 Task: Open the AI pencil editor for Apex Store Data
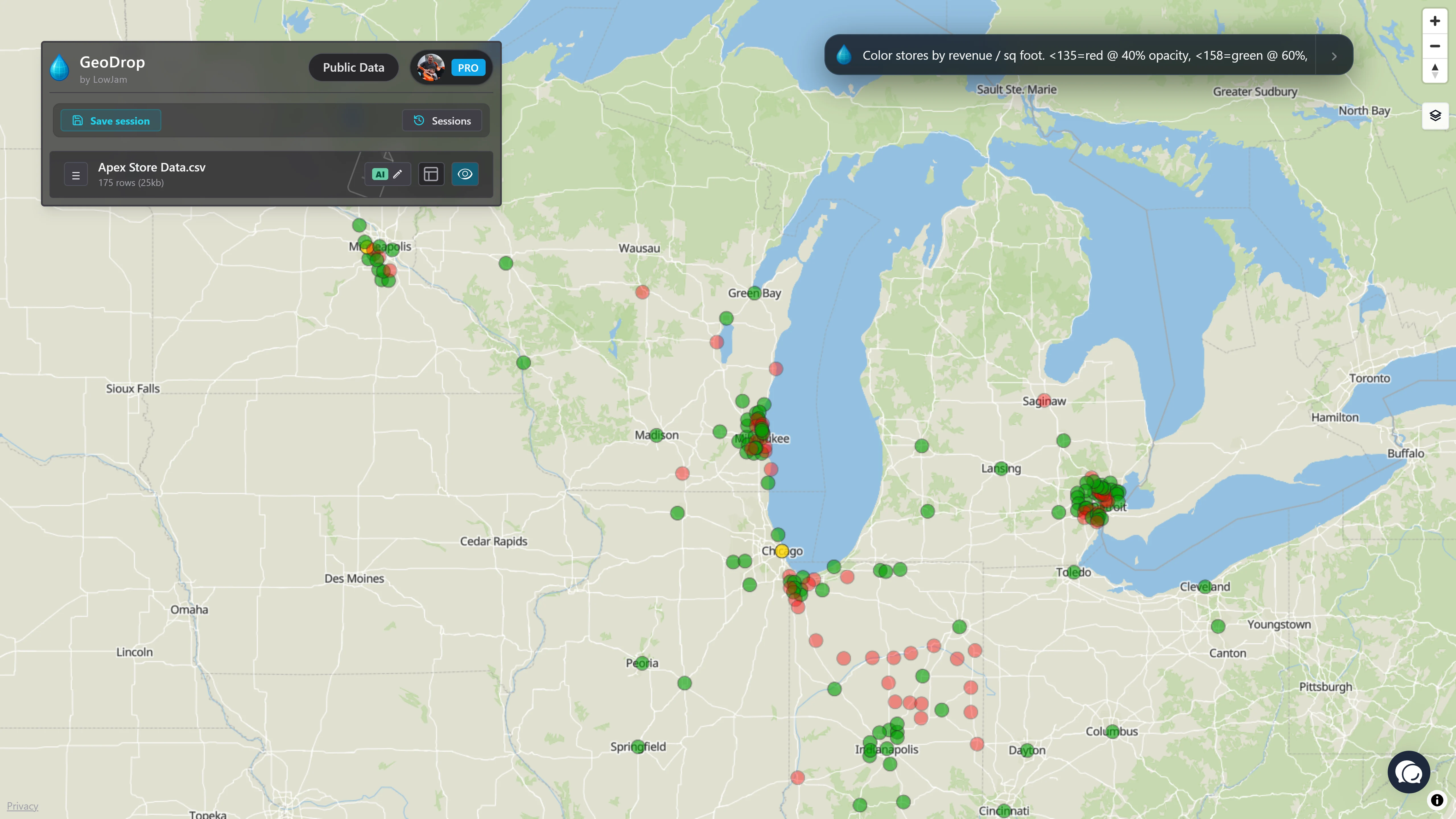point(398,174)
